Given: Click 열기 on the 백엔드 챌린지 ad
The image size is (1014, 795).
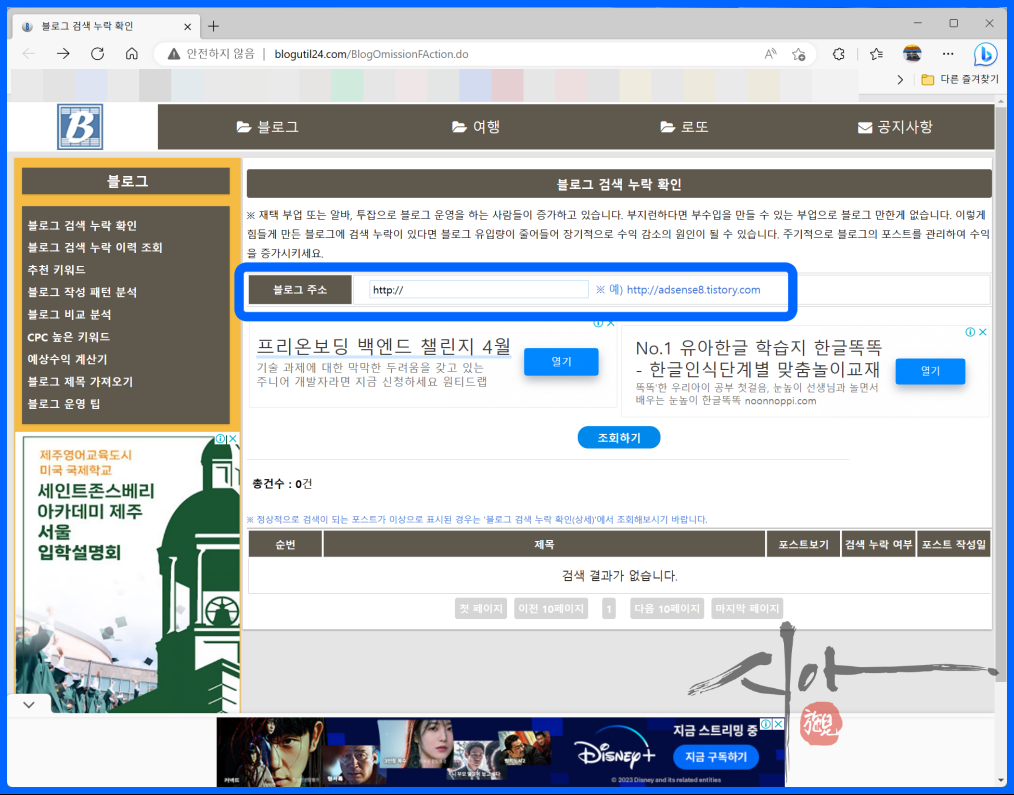Looking at the screenshot, I should [561, 362].
